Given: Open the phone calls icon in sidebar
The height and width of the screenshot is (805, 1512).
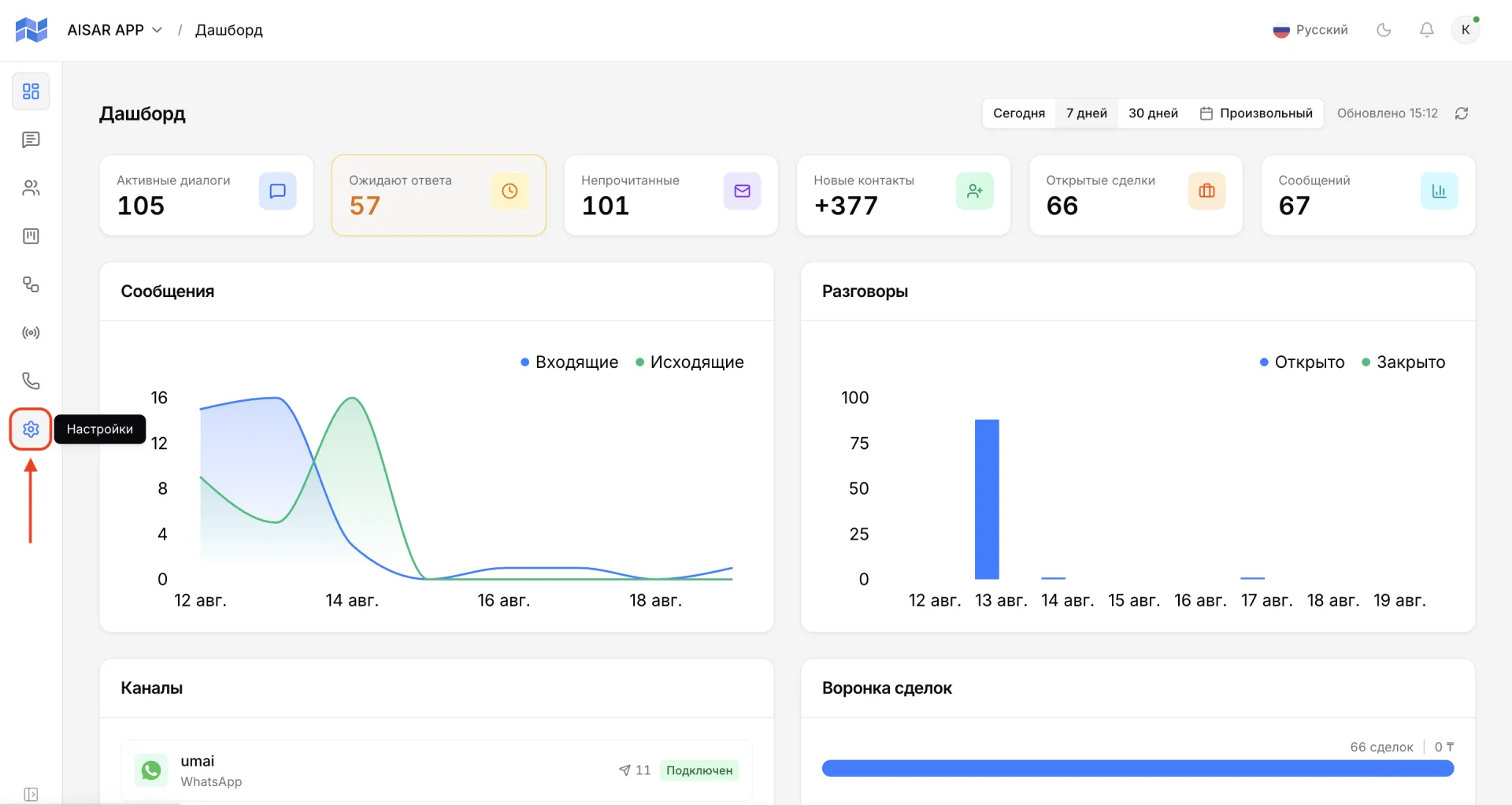Looking at the screenshot, I should point(31,381).
